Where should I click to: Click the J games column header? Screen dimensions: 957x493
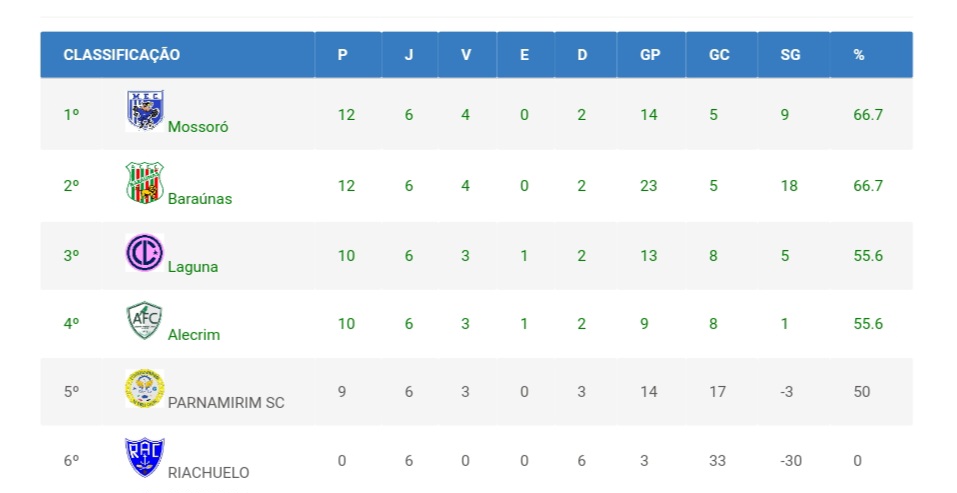(408, 55)
